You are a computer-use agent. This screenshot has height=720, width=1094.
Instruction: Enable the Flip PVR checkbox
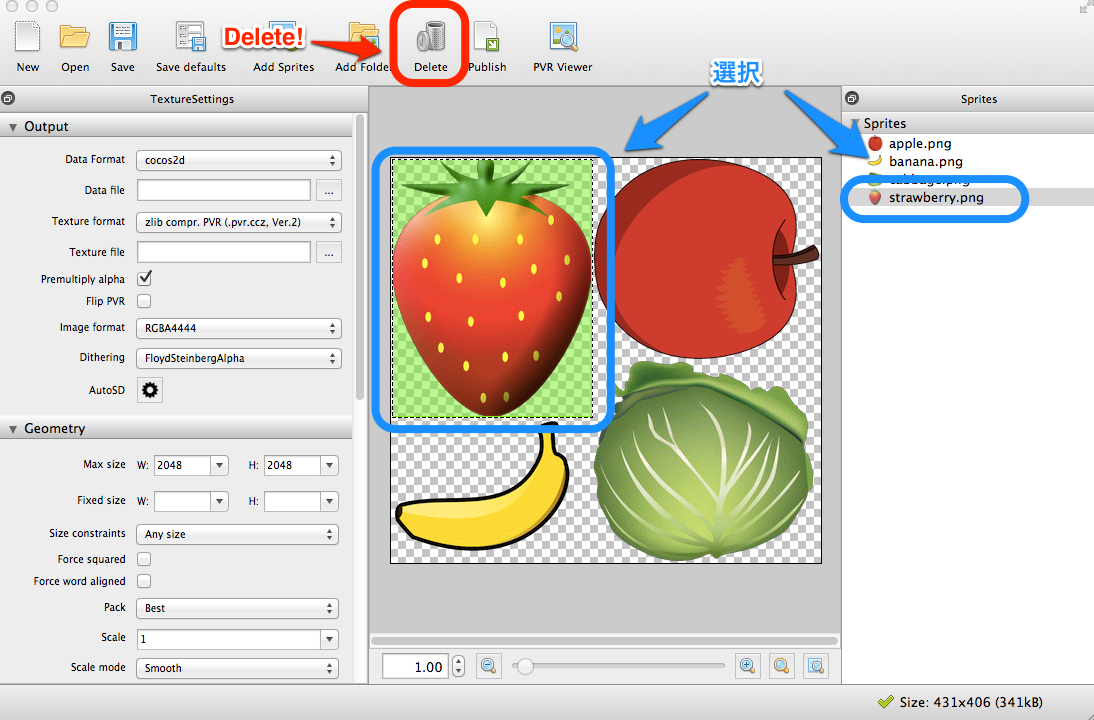coord(144,301)
